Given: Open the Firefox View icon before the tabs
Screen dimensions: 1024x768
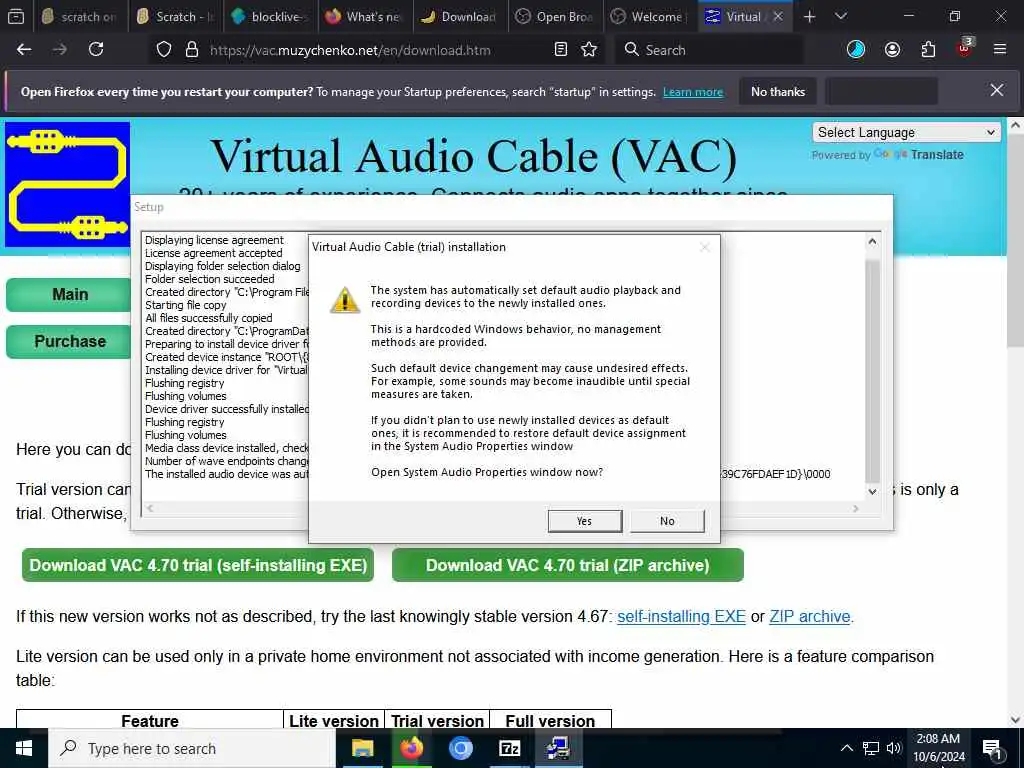Looking at the screenshot, I should [16, 17].
